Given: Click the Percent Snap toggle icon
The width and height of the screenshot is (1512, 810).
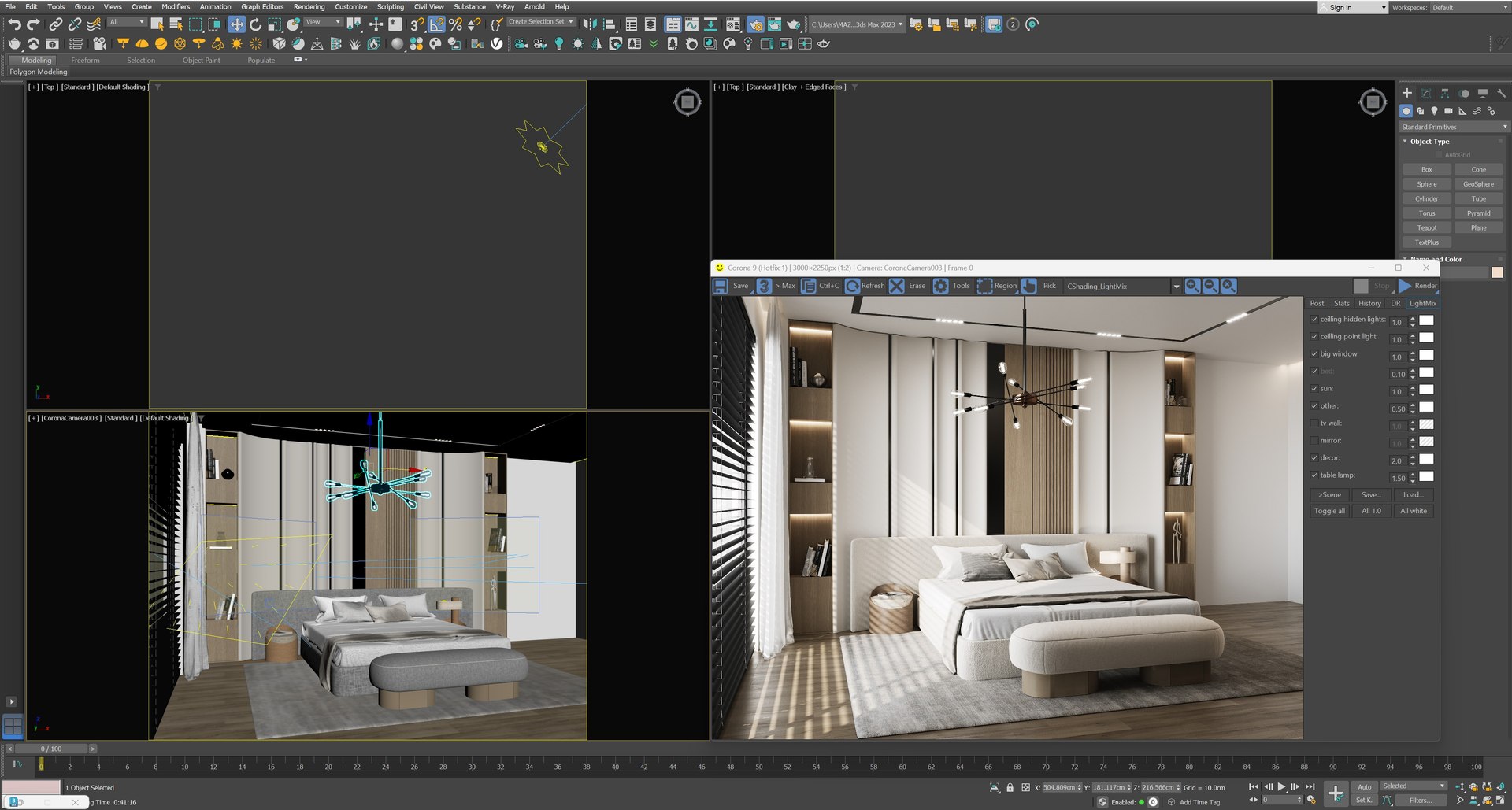Looking at the screenshot, I should [455, 24].
